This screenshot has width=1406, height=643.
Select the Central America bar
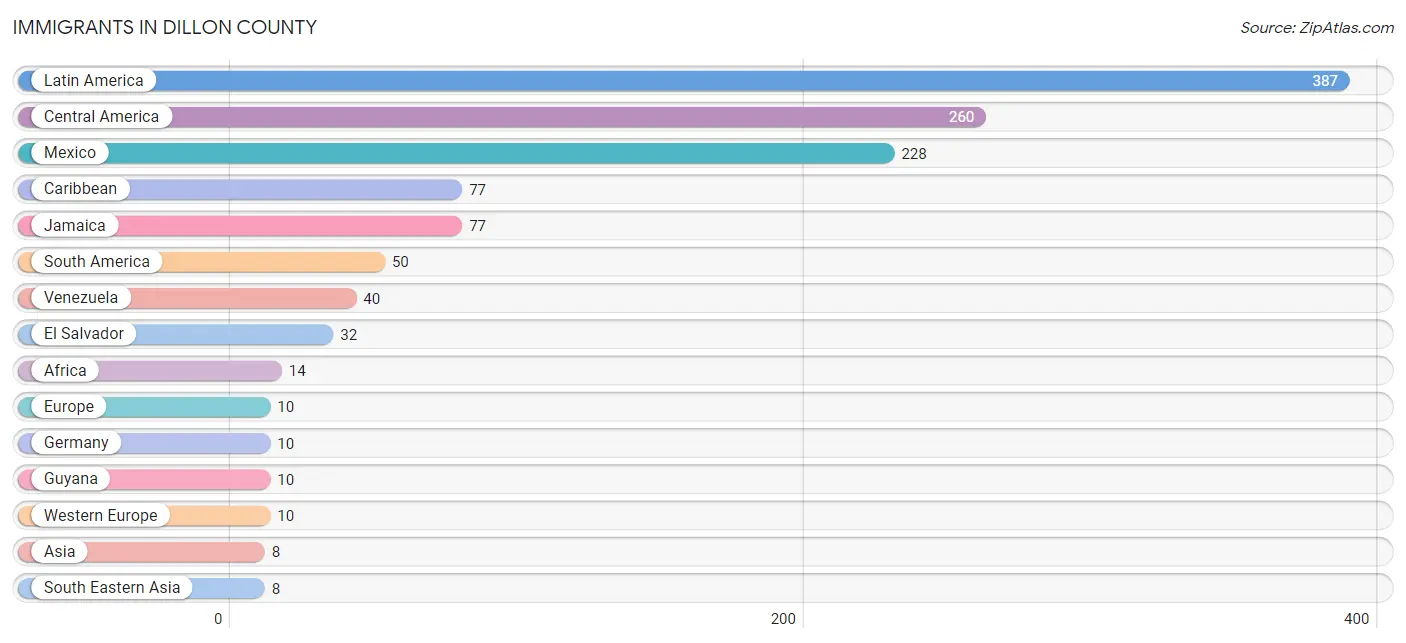502,117
